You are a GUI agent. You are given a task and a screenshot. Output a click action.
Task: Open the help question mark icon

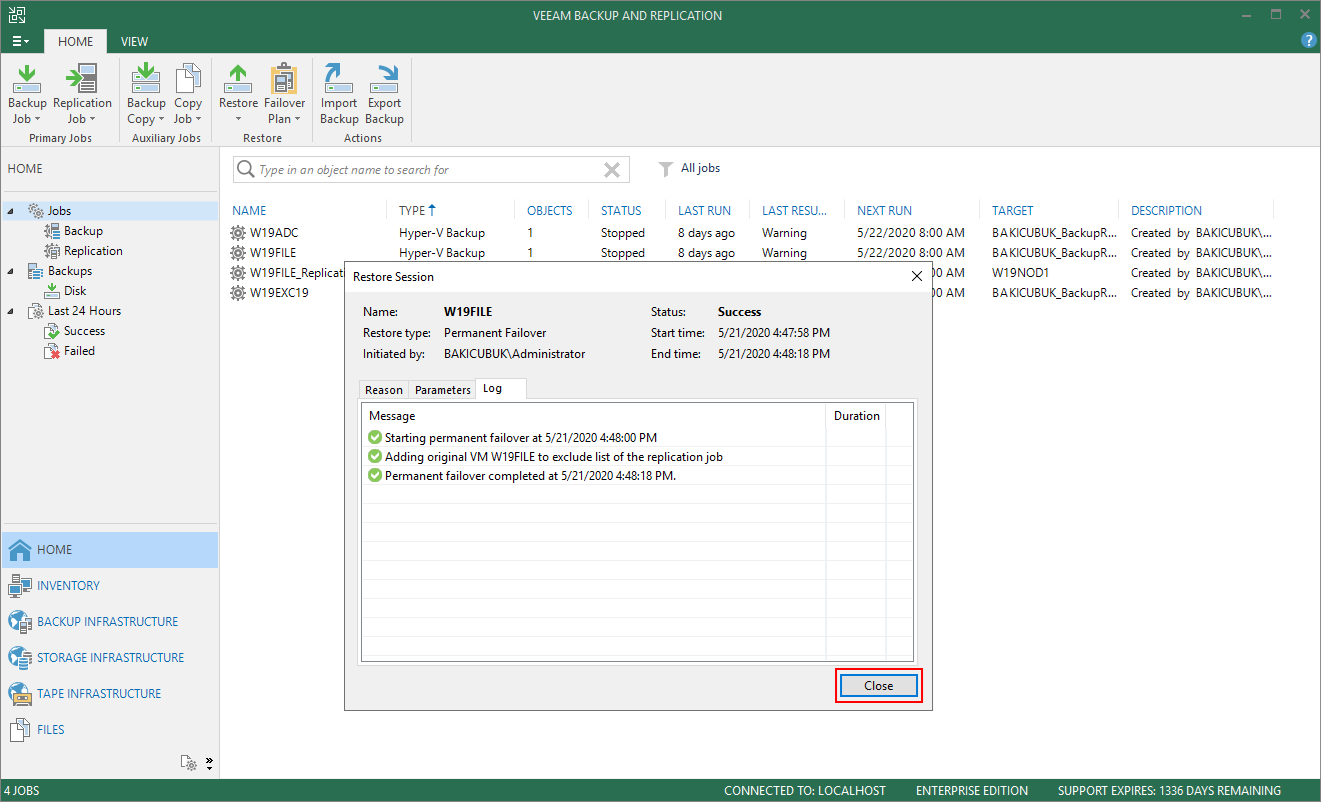[1308, 40]
